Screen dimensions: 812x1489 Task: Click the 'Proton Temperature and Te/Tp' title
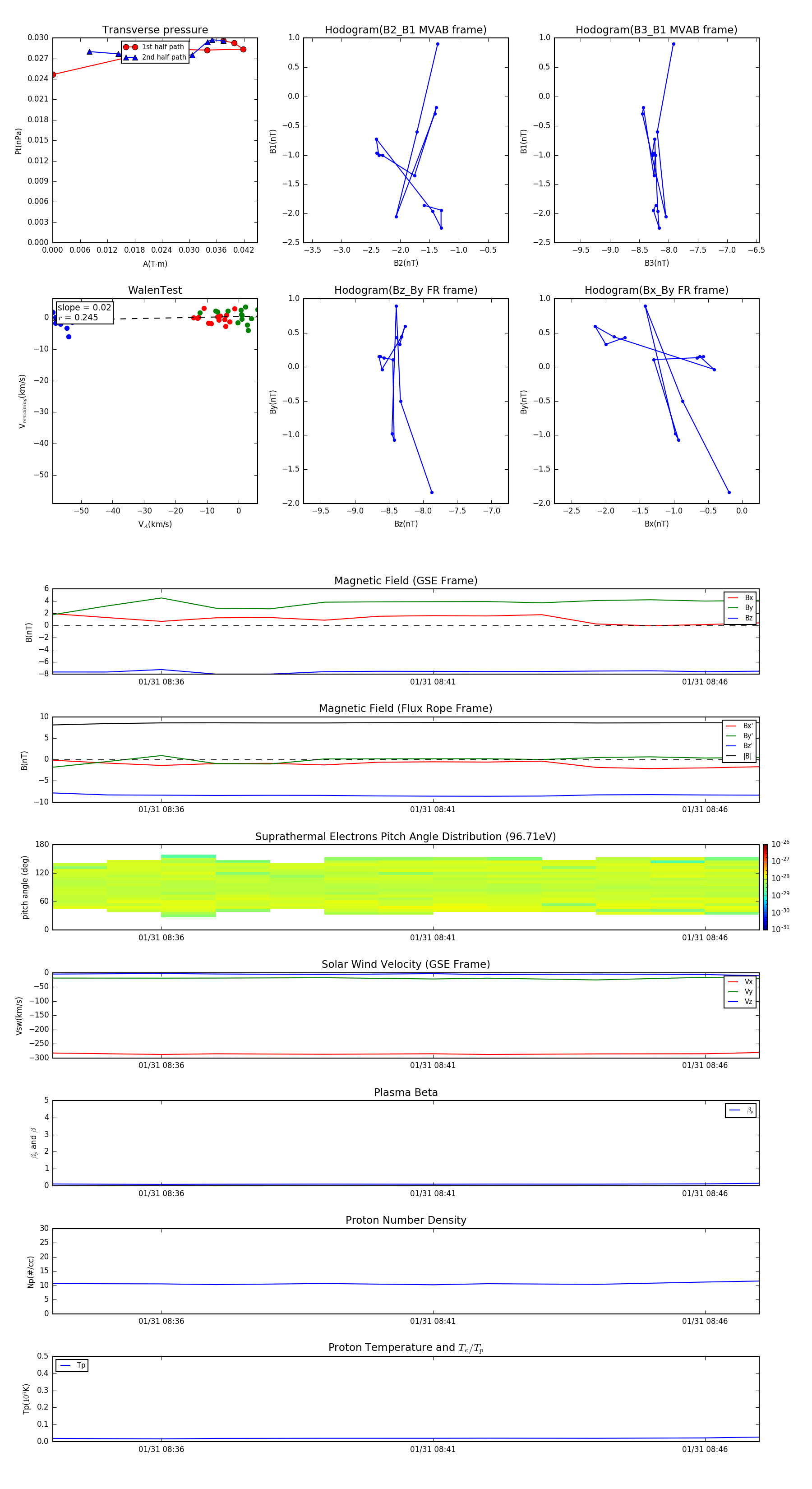[x=406, y=1347]
